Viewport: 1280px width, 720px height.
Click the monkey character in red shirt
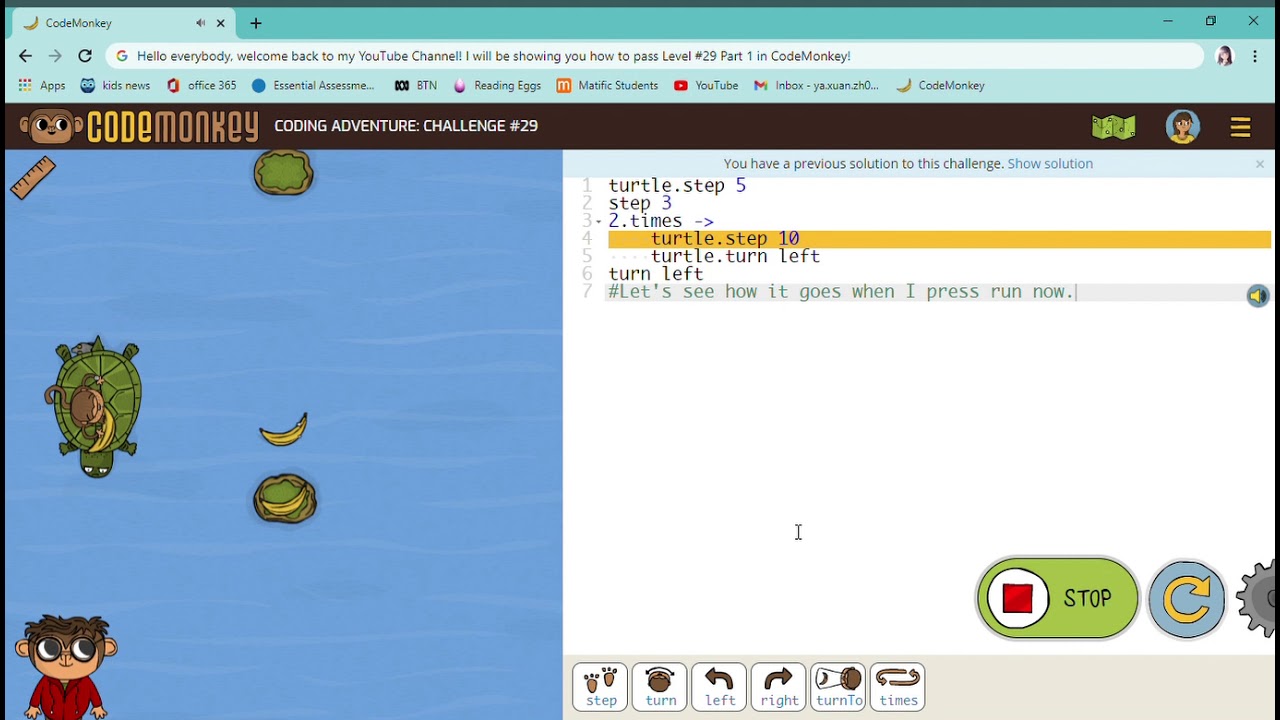click(x=65, y=667)
